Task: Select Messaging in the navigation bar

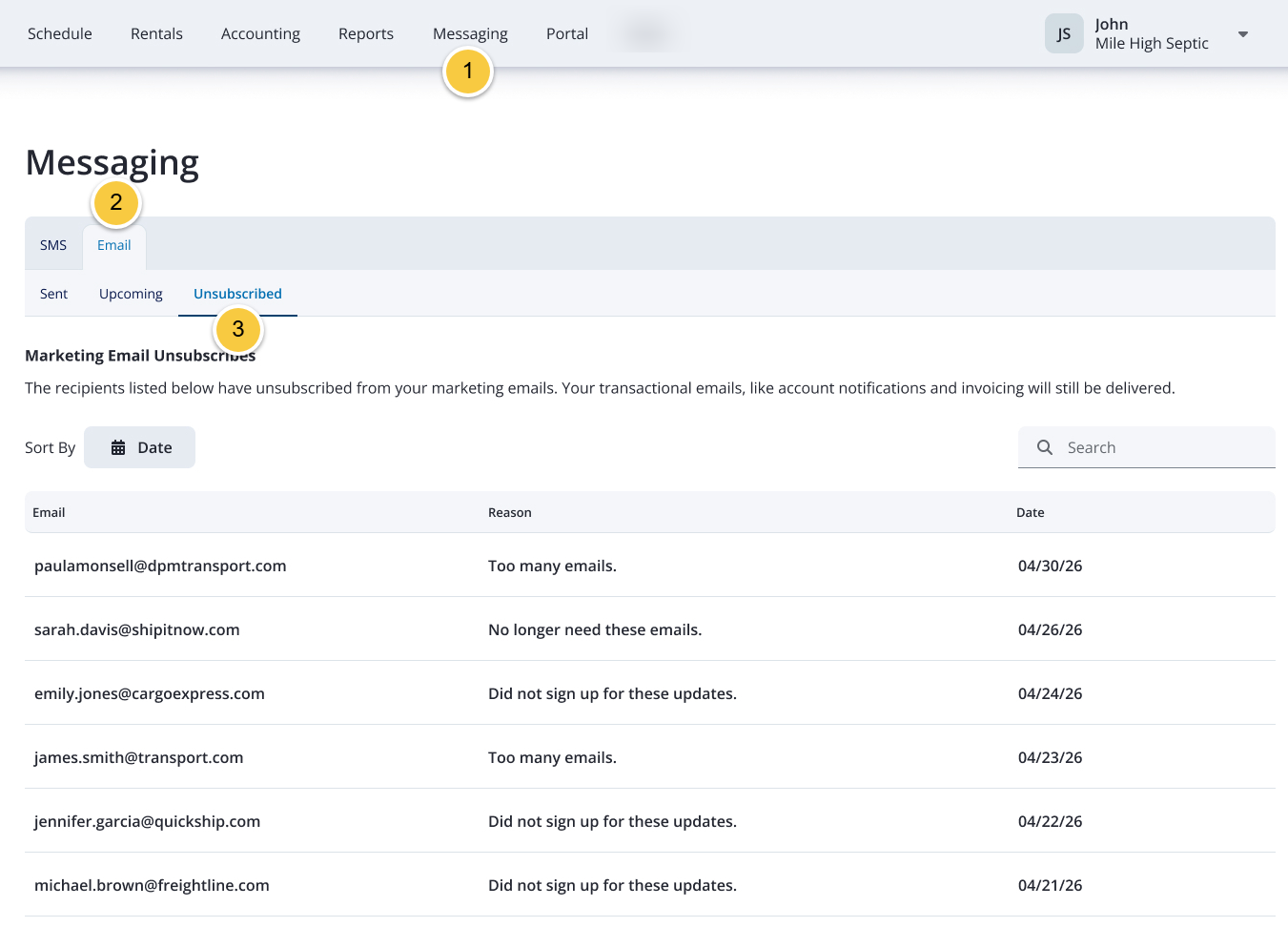Action: 470,33
